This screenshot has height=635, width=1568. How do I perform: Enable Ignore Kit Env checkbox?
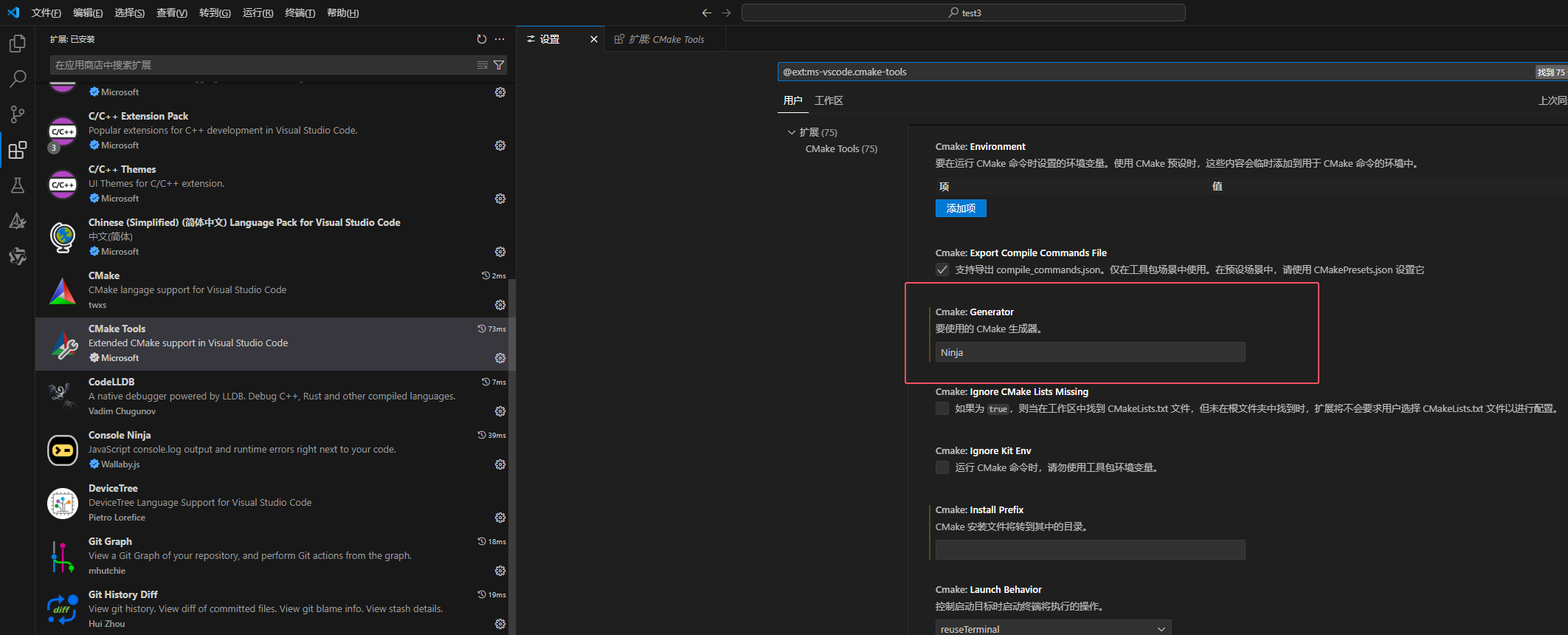(942, 467)
